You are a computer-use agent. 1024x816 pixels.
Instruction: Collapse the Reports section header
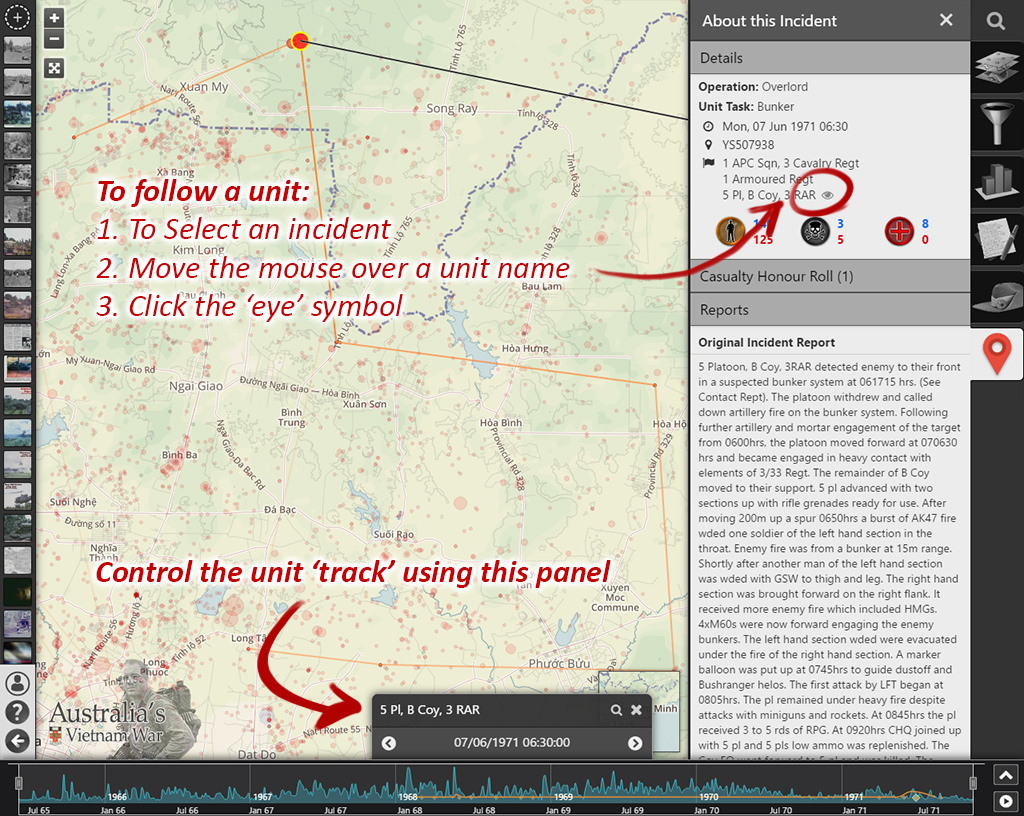(829, 310)
